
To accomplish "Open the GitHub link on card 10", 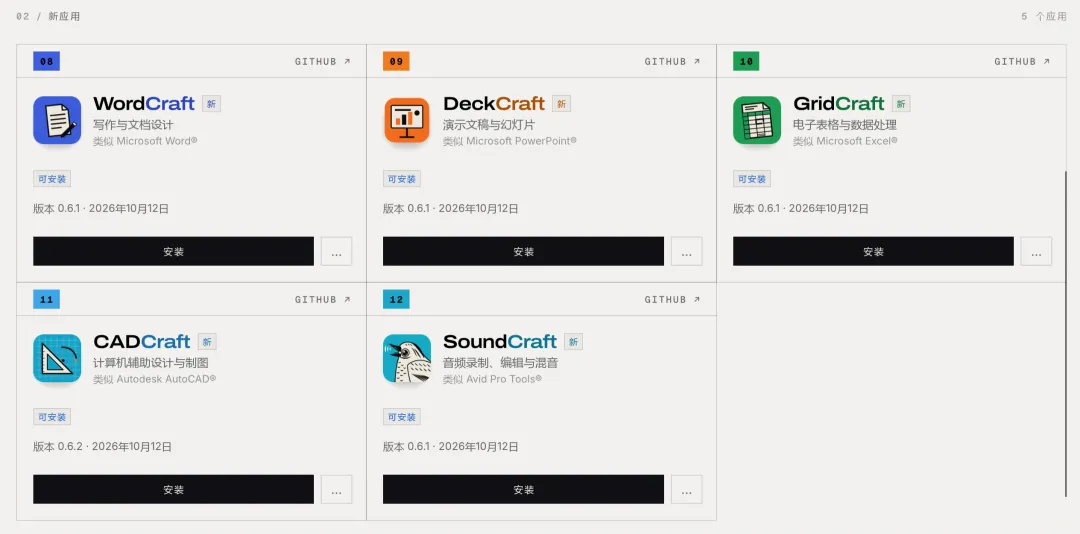I will click(1022, 61).
